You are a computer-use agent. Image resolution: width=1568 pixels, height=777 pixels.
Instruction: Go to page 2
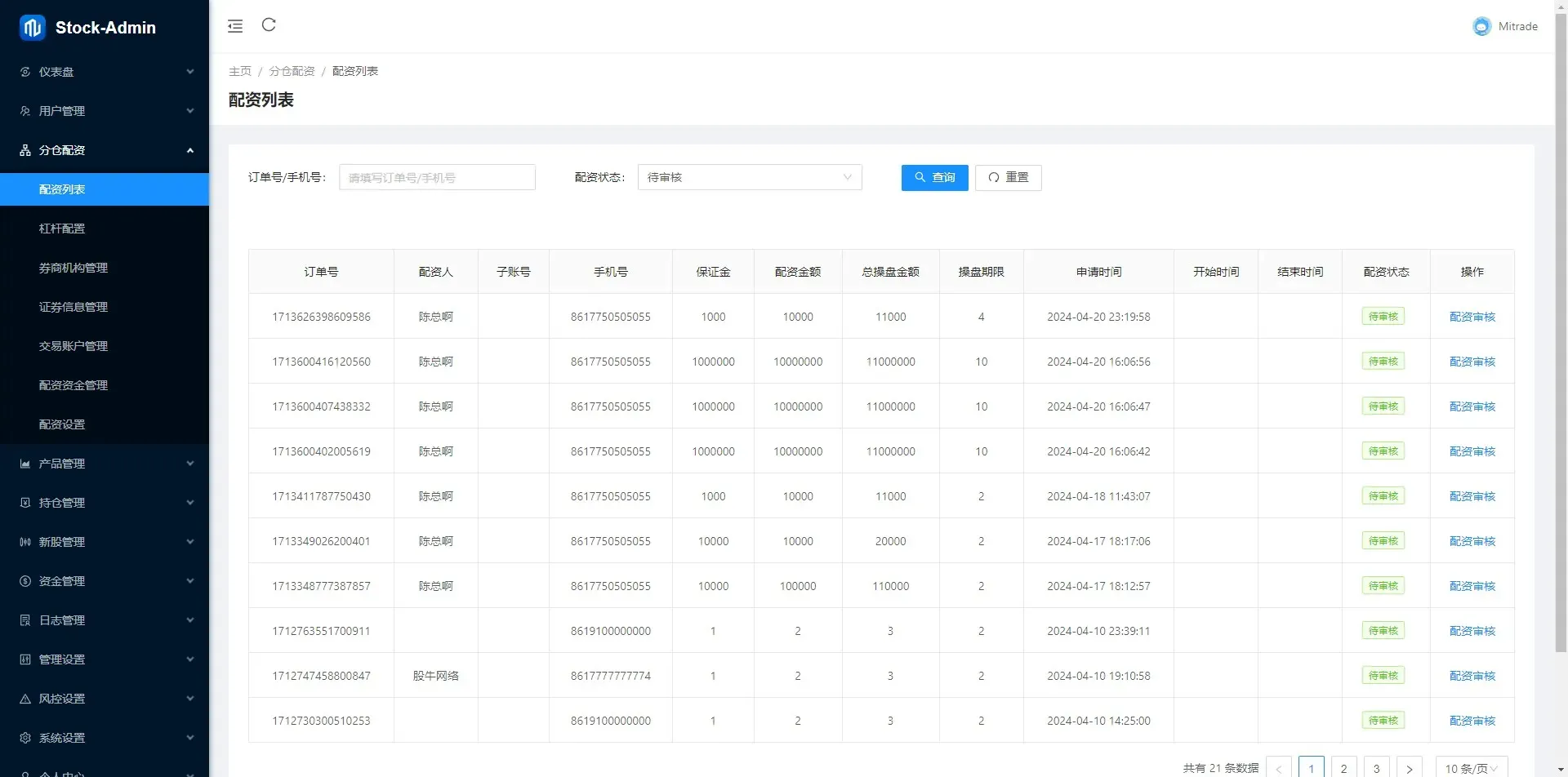[1344, 769]
